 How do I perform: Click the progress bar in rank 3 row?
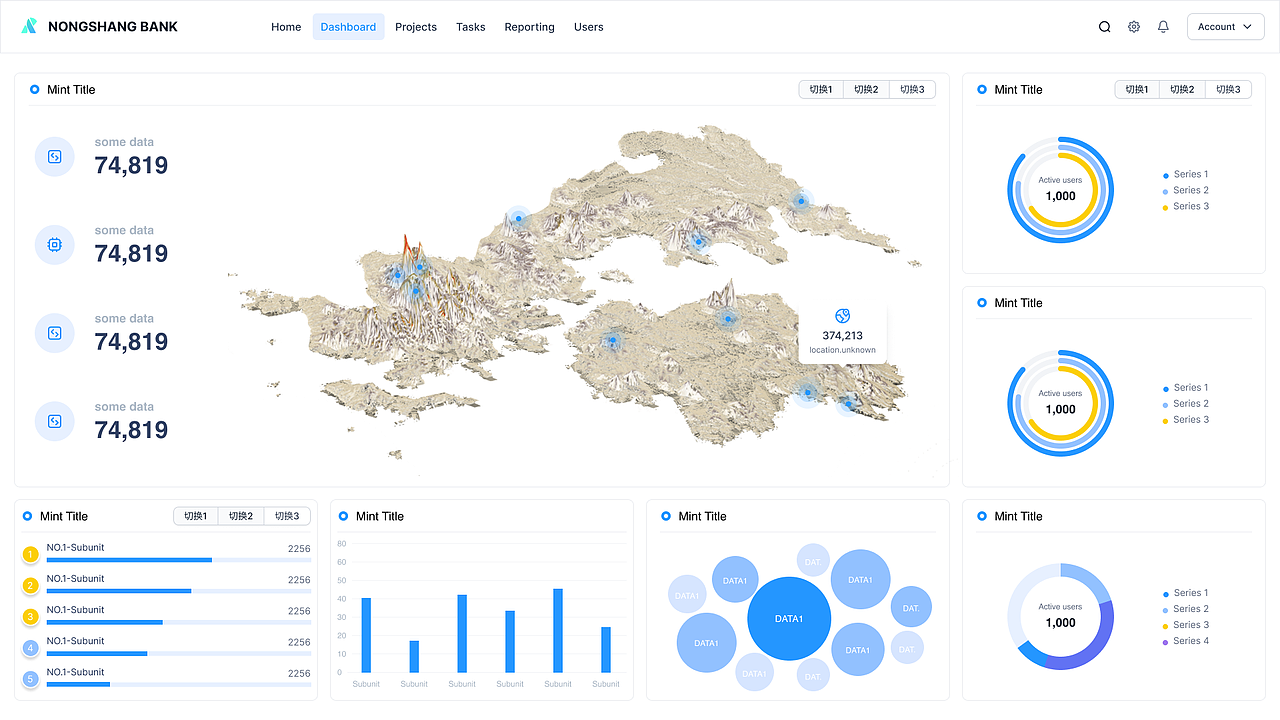tap(179, 622)
